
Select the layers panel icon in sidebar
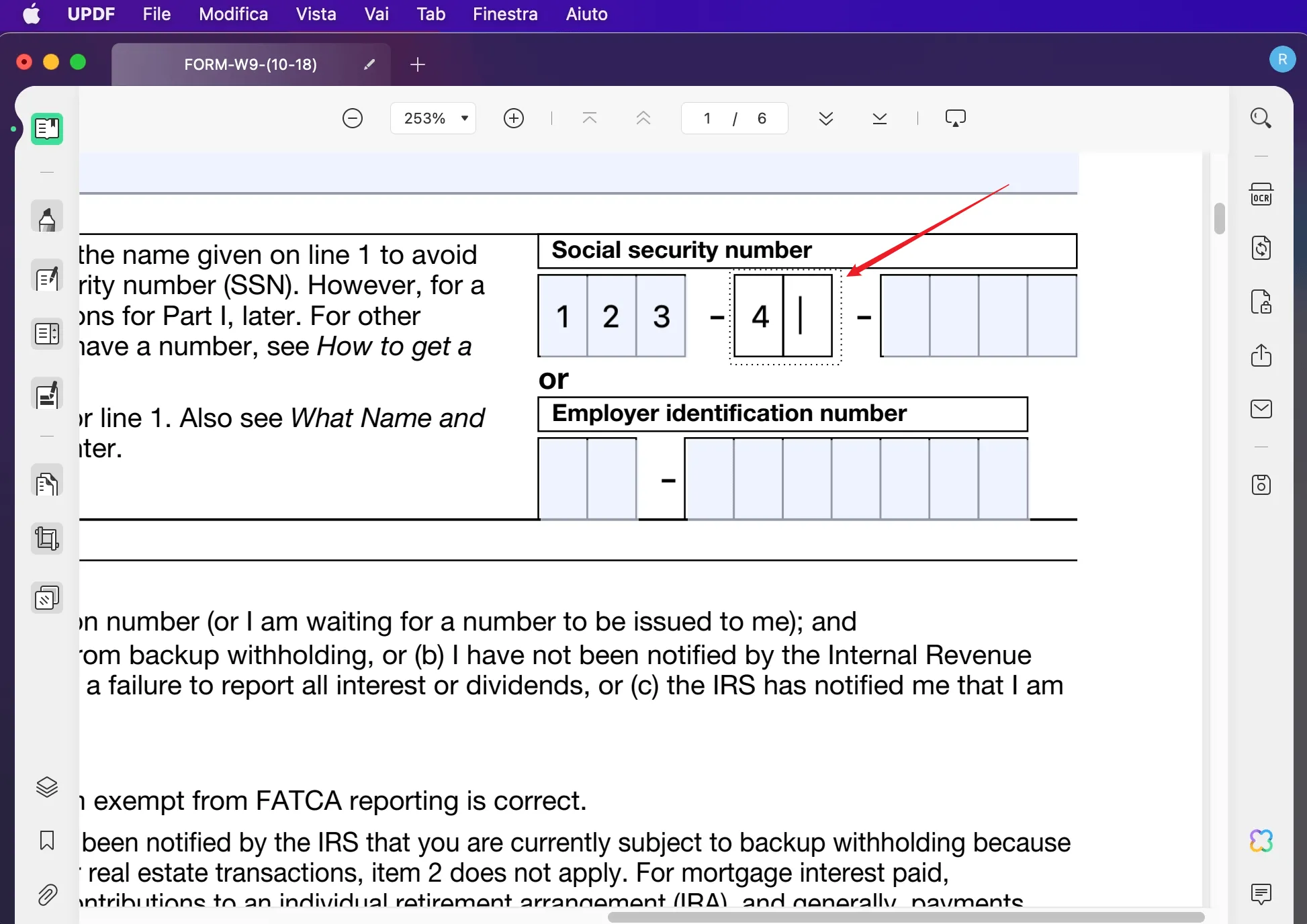click(46, 786)
